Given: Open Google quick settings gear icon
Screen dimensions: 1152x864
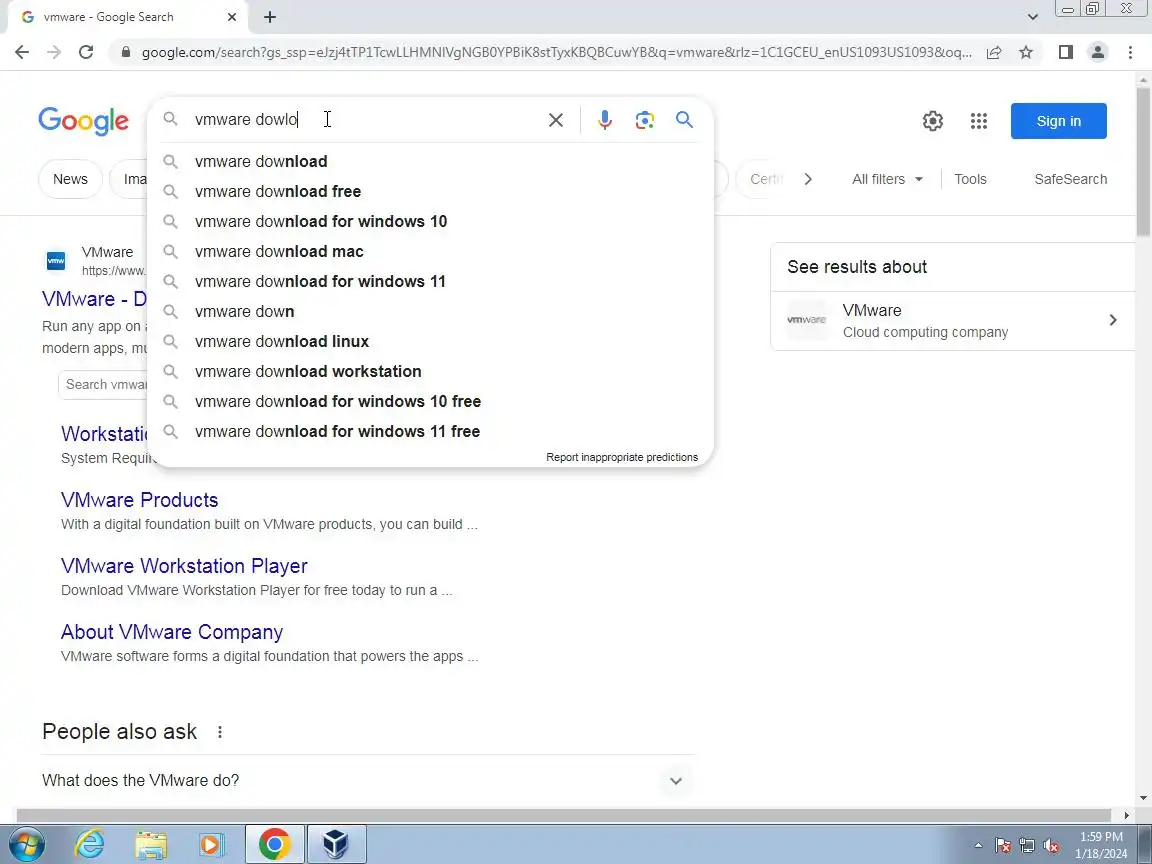Looking at the screenshot, I should tap(933, 121).
